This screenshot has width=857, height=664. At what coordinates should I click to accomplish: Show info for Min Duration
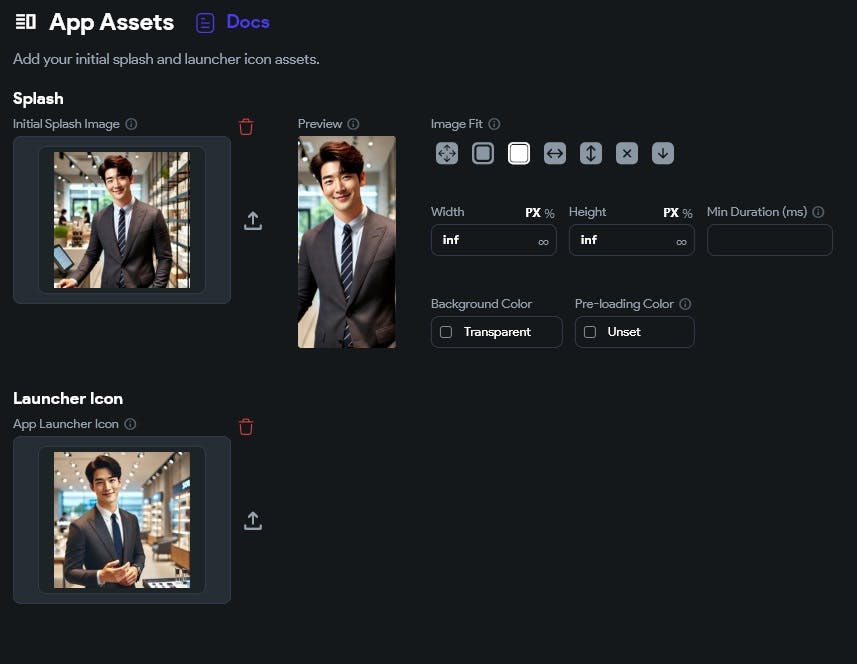coord(818,212)
